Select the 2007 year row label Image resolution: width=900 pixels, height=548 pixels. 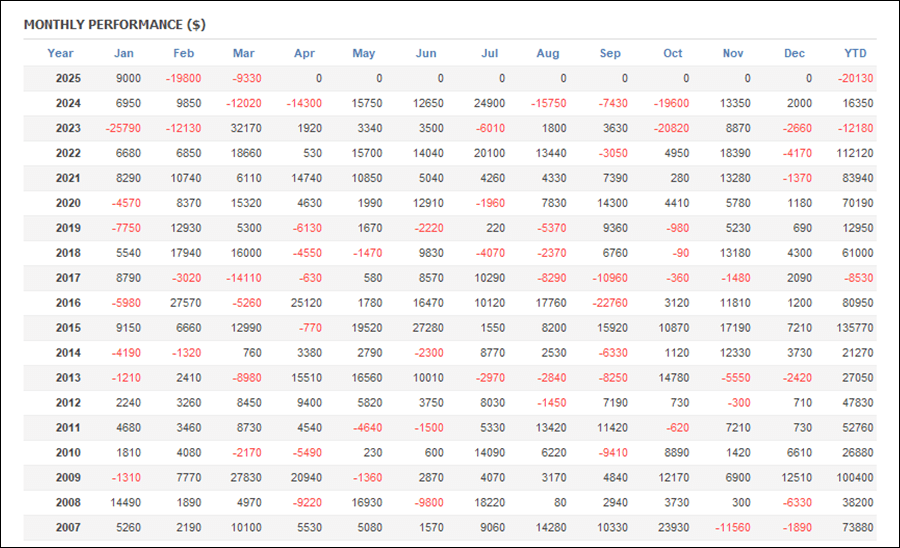(68, 528)
